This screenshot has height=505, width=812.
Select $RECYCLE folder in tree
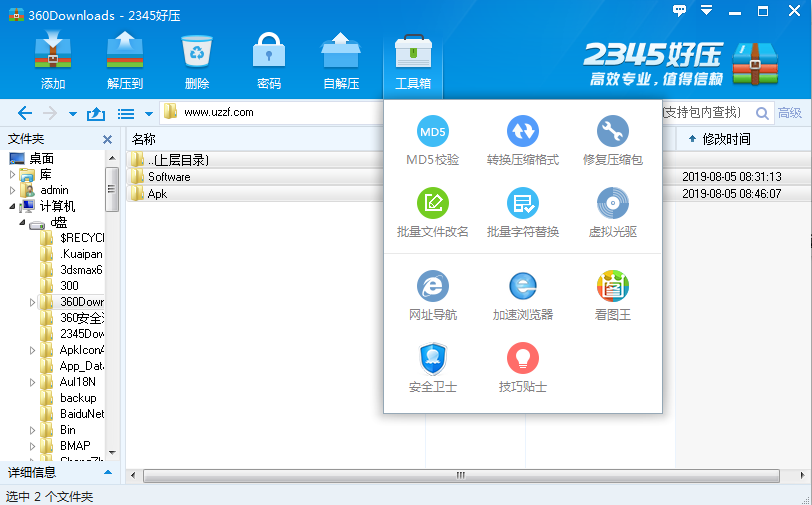pyautogui.click(x=82, y=238)
